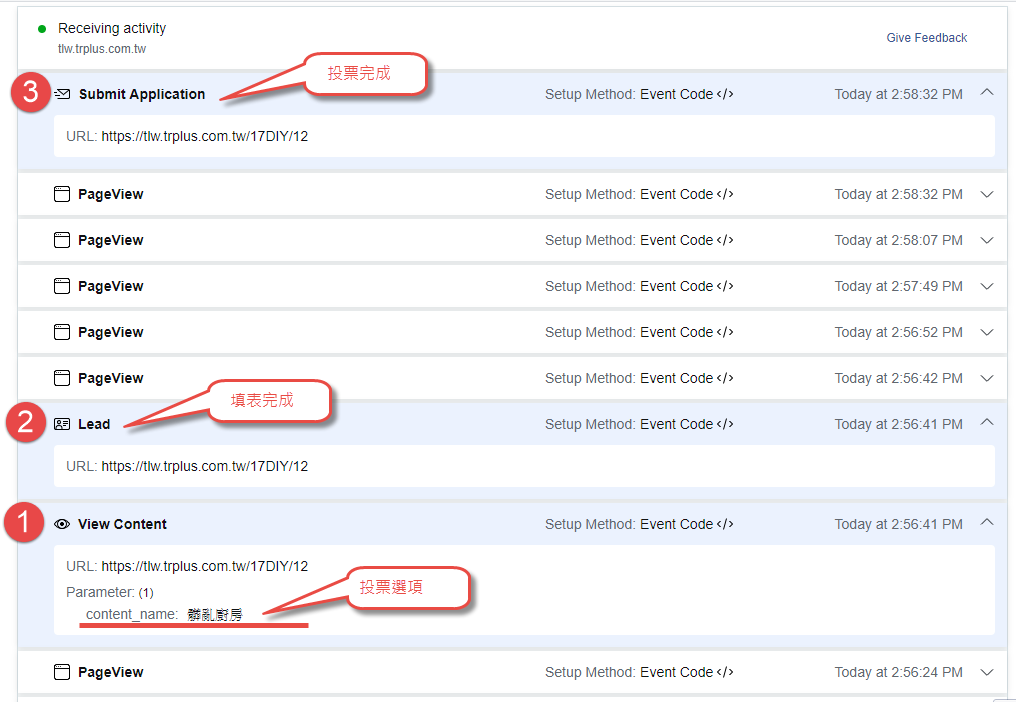Collapse the Lead event details
This screenshot has height=702, width=1016.
coord(987,422)
